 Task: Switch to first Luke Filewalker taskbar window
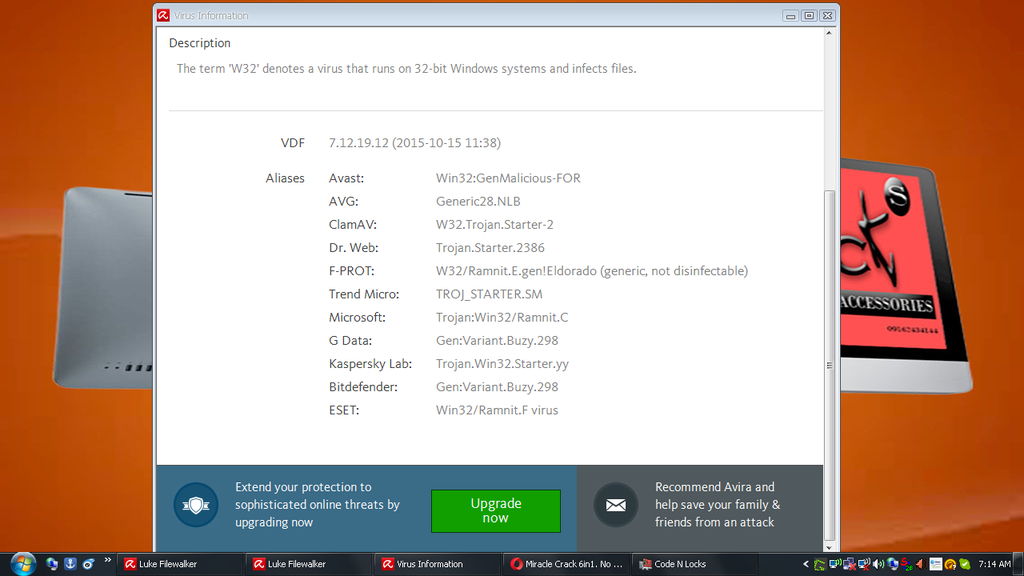[178, 564]
